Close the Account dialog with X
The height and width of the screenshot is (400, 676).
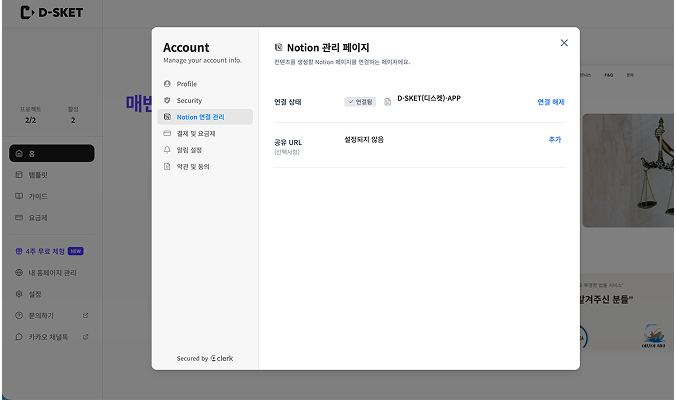tap(564, 43)
